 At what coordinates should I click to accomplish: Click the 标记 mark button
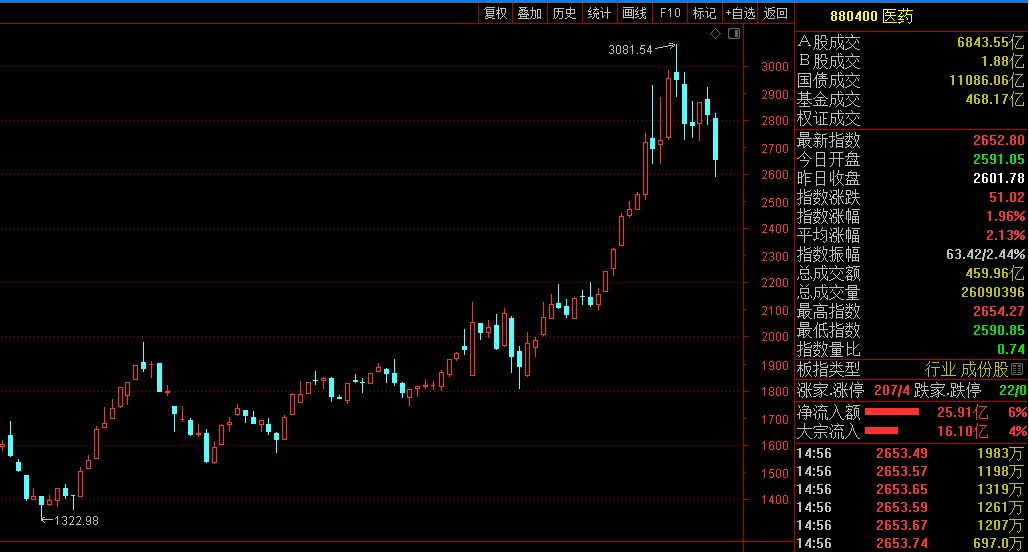(x=704, y=13)
